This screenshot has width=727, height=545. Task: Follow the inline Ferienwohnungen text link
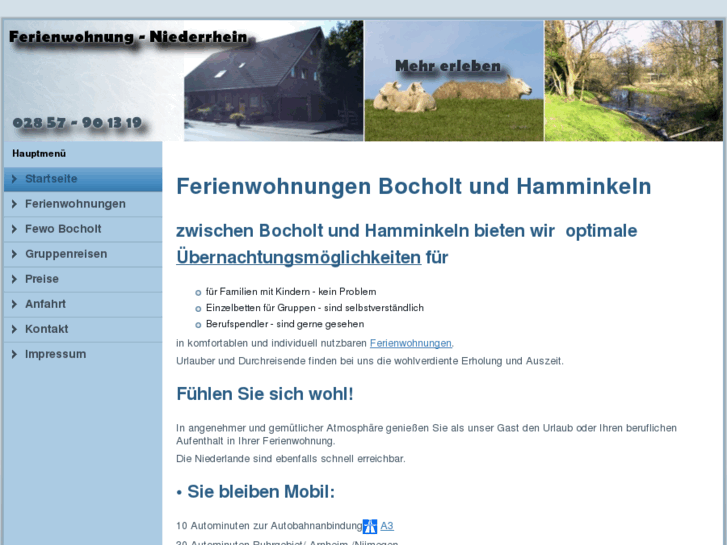411,343
